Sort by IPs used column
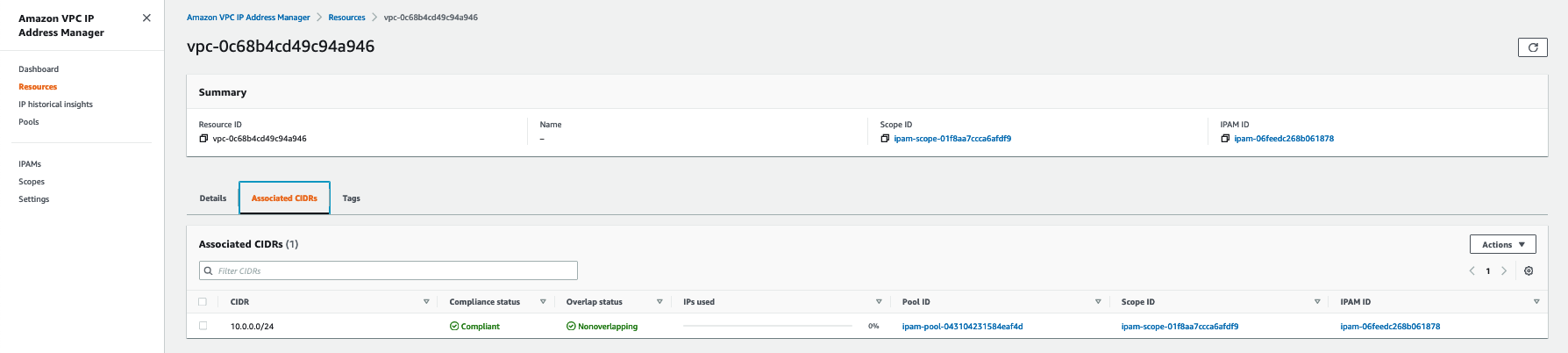 pyautogui.click(x=879, y=302)
